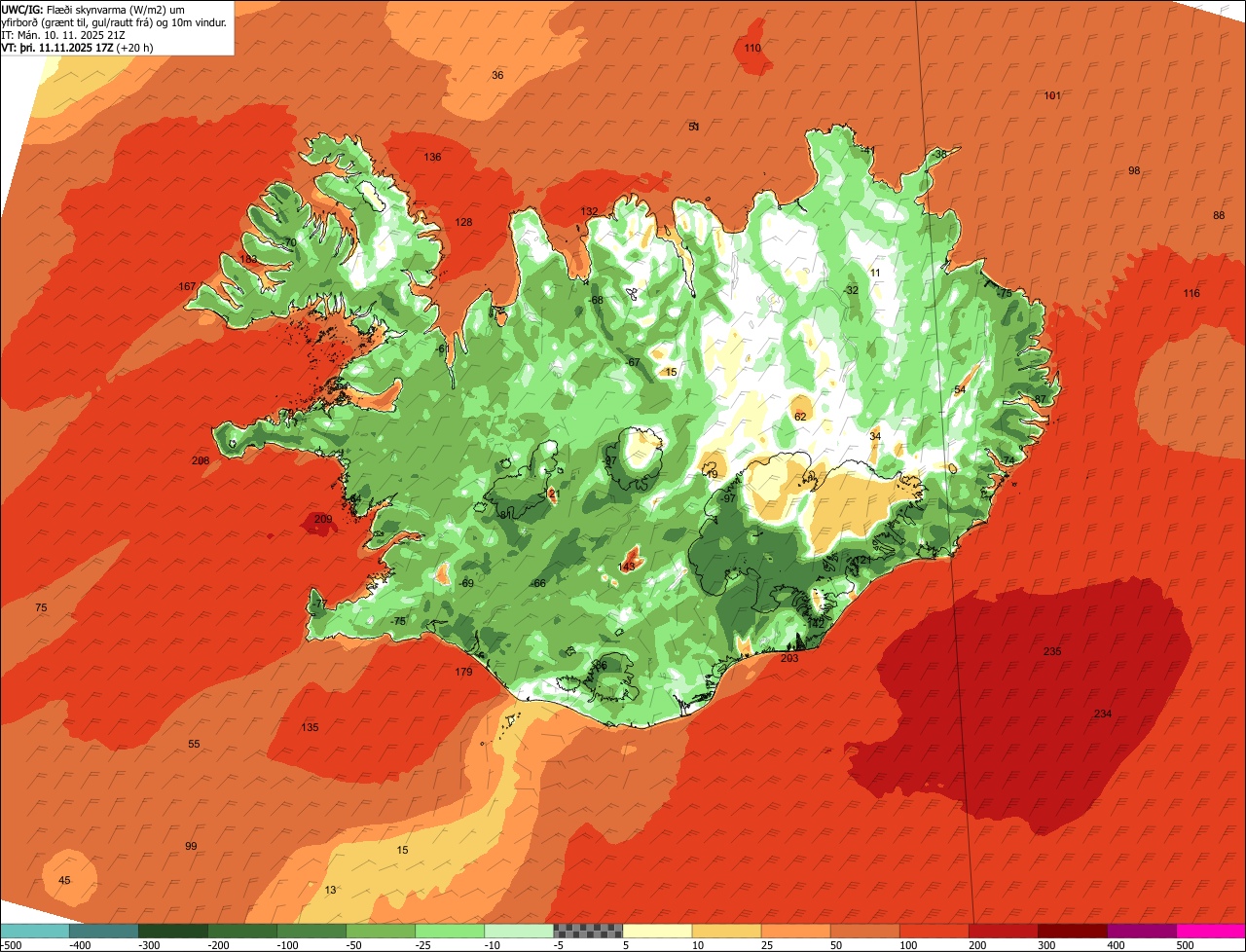This screenshot has height=952, width=1246.
Task: Click the map value '98' on the ocean
Action: point(1134,170)
